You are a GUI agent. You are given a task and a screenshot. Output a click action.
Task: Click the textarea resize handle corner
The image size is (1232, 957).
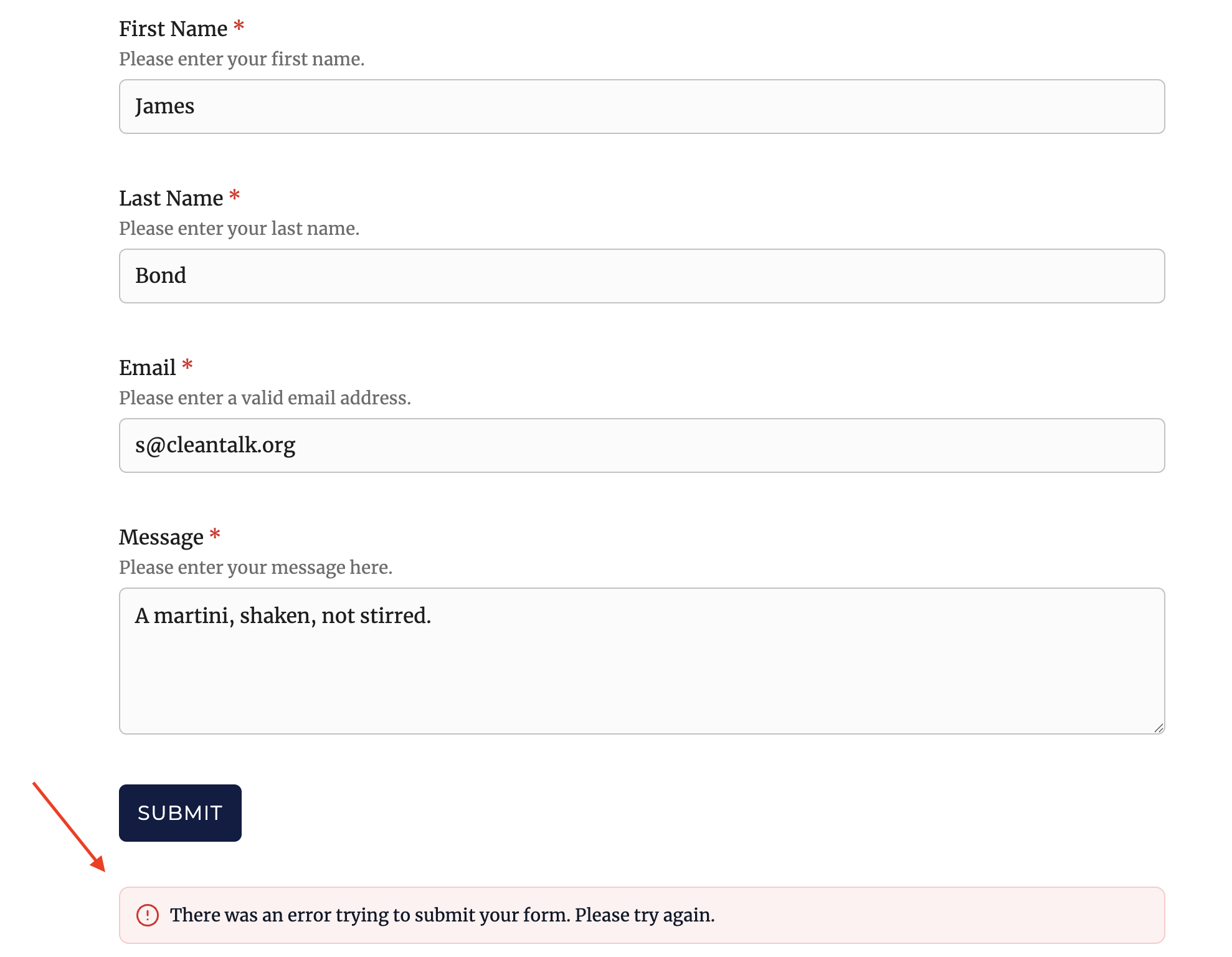(1159, 728)
